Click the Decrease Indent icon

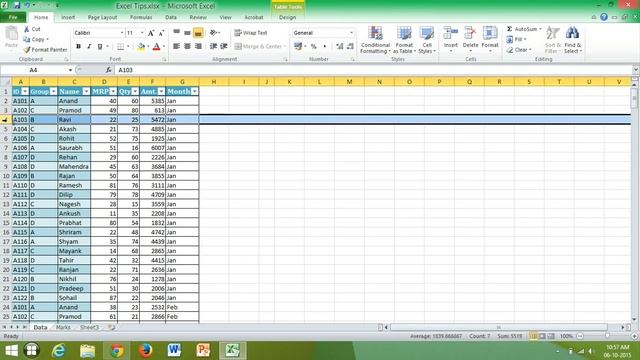tap(213, 47)
